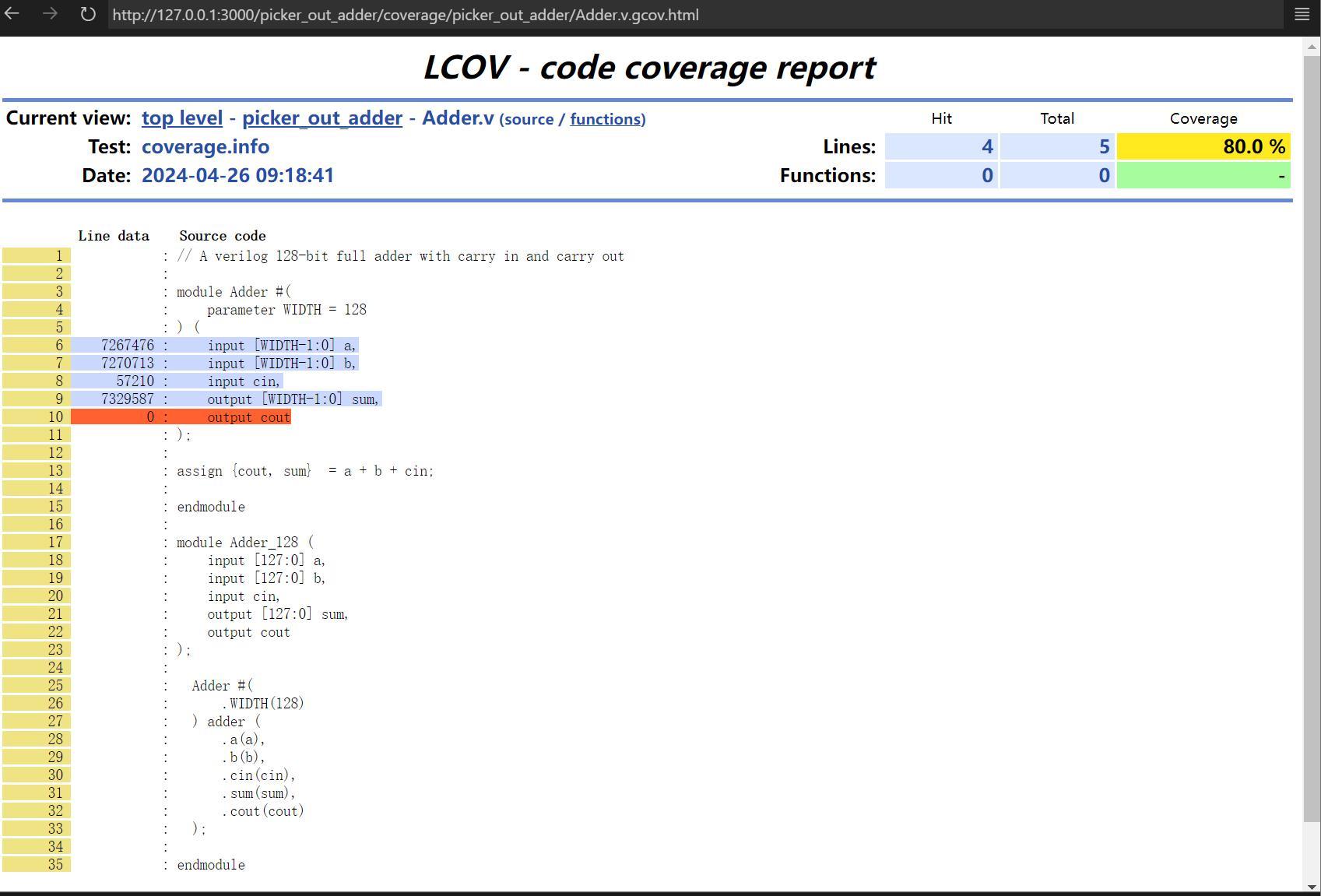Click the hit count 7267476
1321x896 pixels.
click(x=128, y=345)
